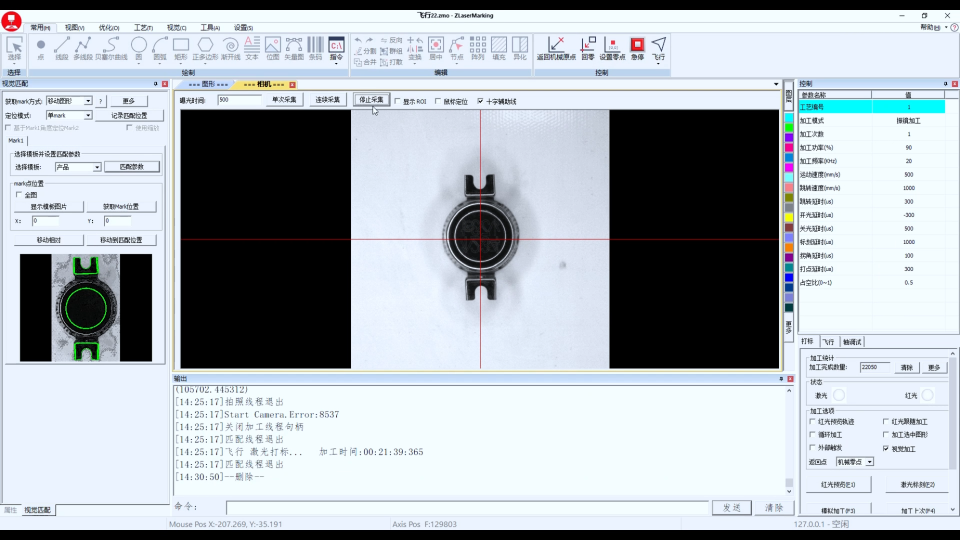Click the 位图 bitmap icon
Screen dimensions: 960x540
tap(273, 49)
